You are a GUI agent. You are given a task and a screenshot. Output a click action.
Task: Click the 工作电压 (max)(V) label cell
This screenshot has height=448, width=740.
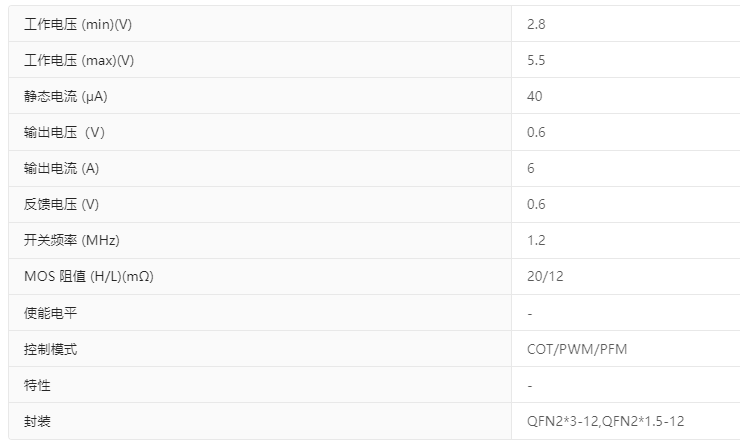tap(79, 60)
